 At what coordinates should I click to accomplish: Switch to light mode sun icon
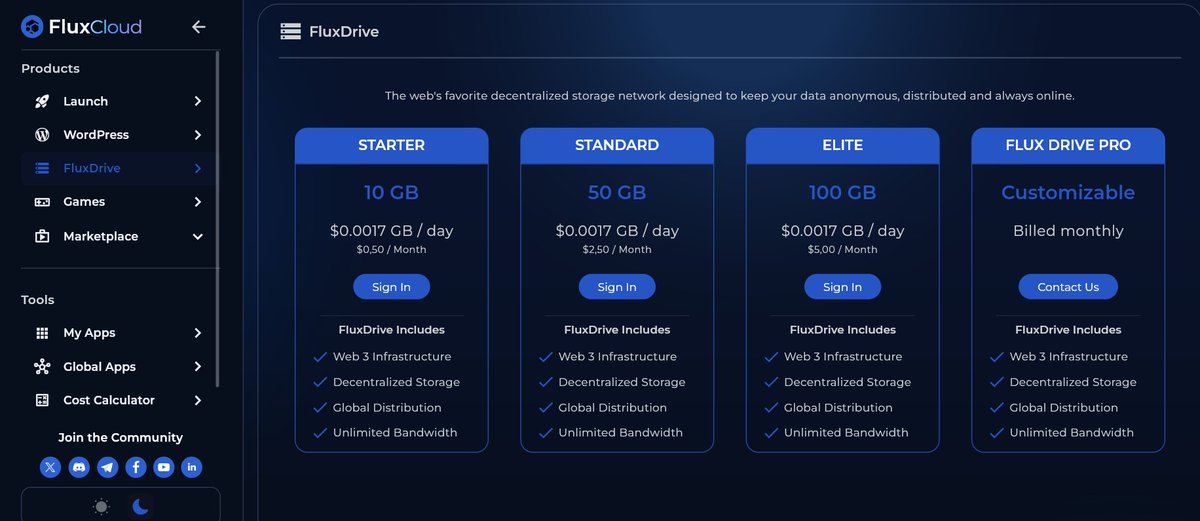(101, 507)
